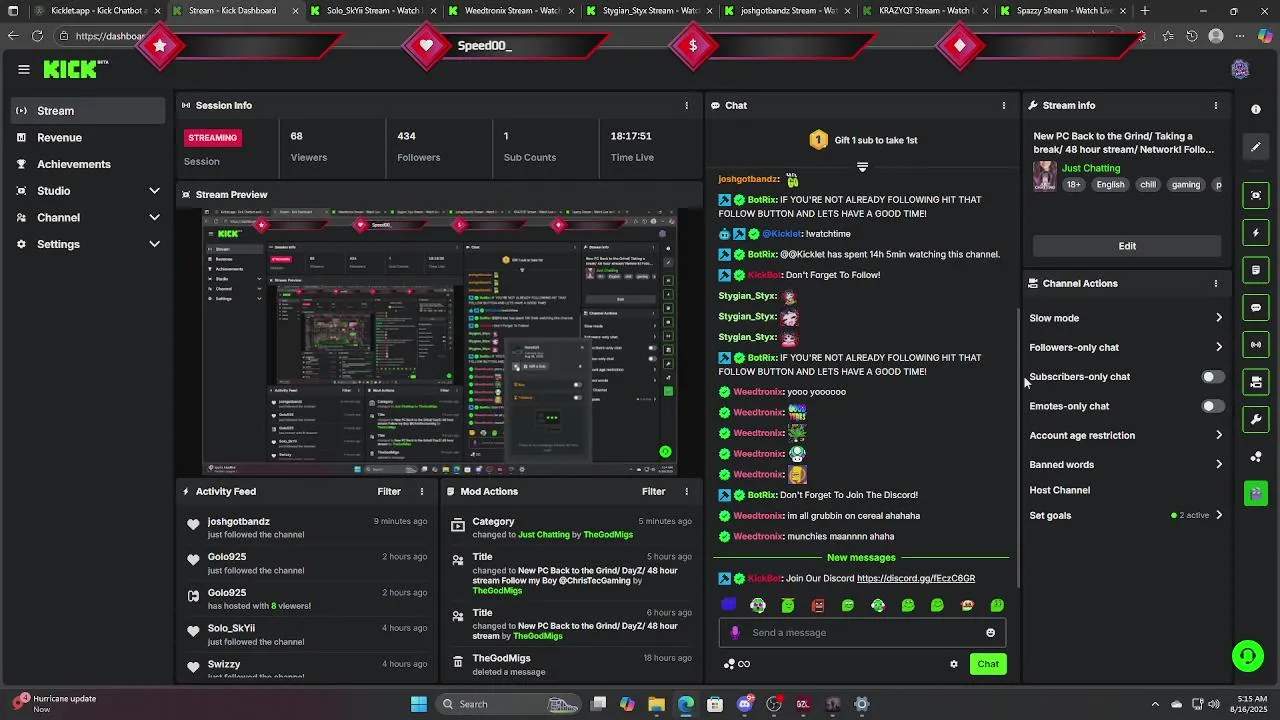Open Session Info options menu (three dots)
This screenshot has width=1280, height=720.
point(686,105)
